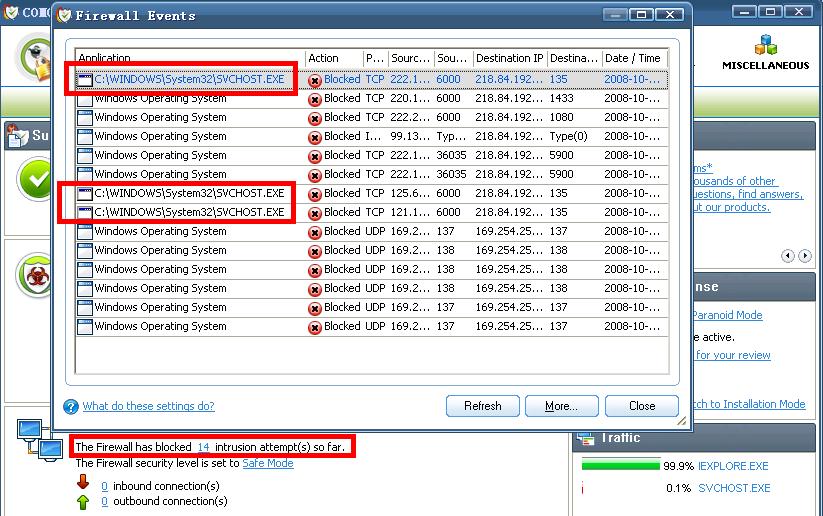Select SVCHOST.EXE row with source 121.1...

coord(372,213)
